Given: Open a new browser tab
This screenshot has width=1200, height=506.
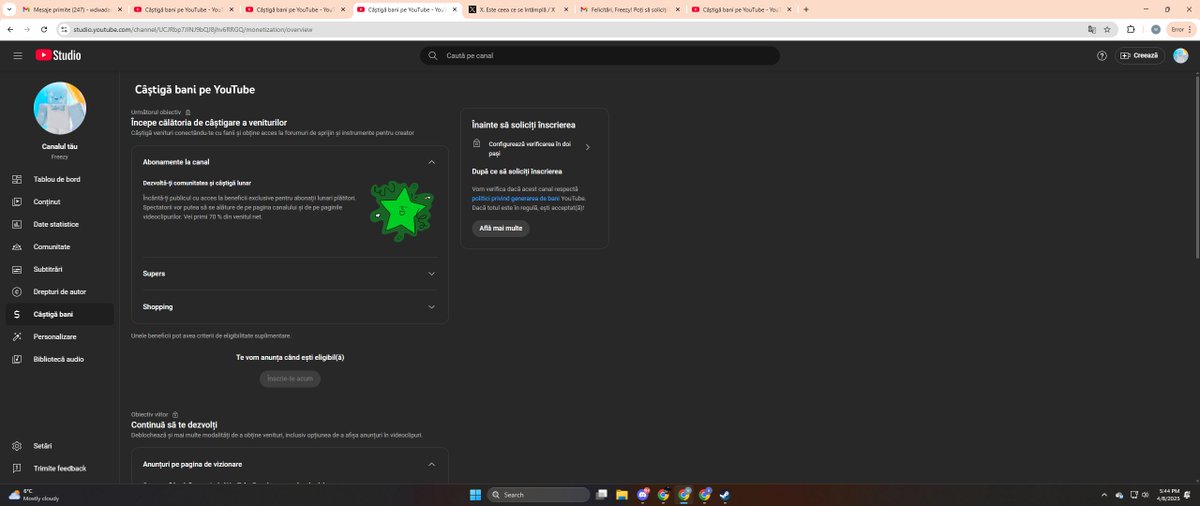Looking at the screenshot, I should pos(806,9).
